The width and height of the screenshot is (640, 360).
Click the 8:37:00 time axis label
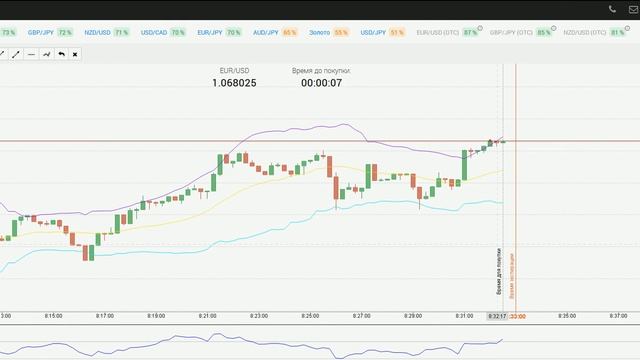pos(618,316)
